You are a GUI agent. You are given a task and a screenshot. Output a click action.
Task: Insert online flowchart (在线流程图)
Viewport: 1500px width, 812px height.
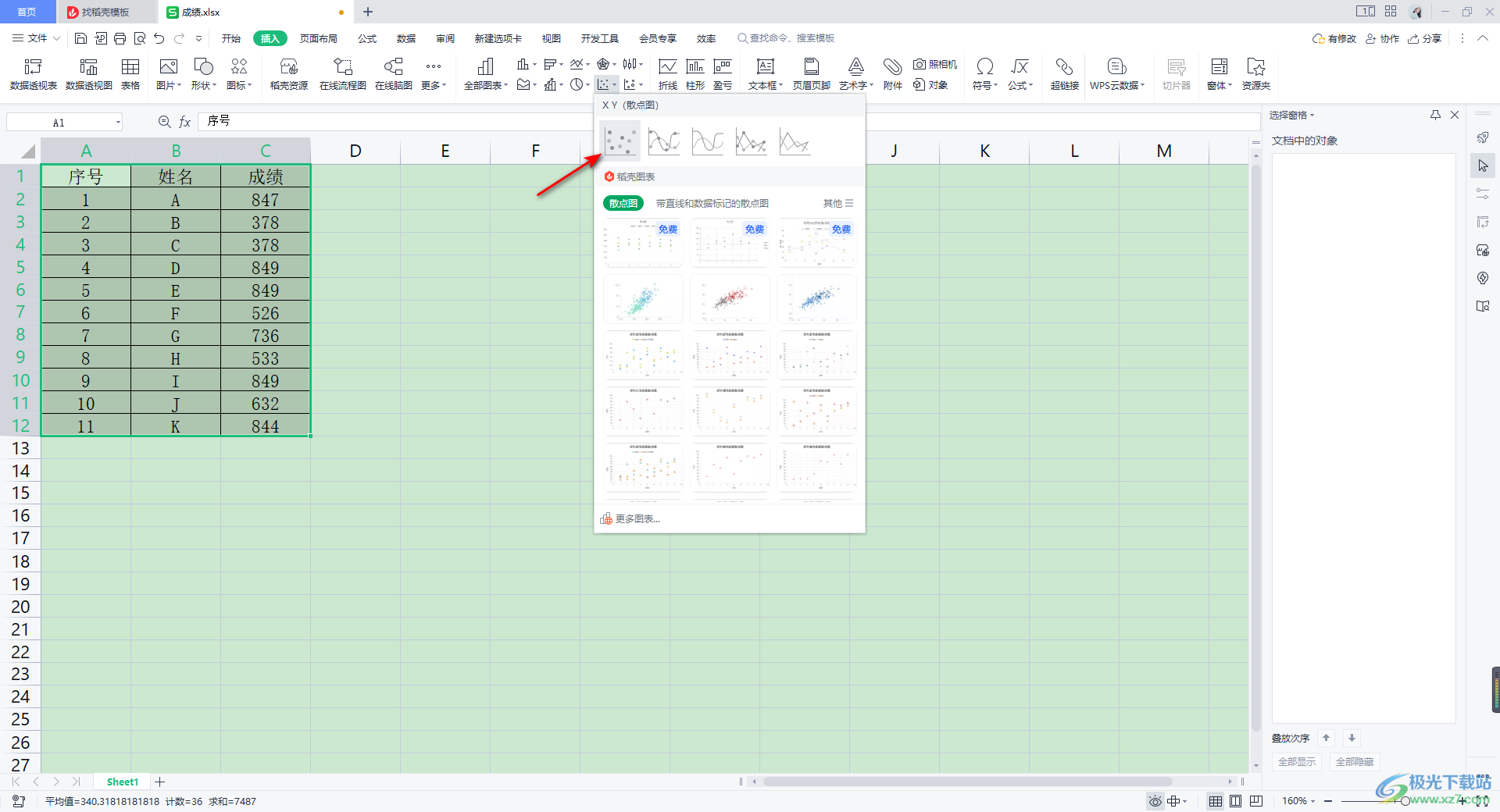coord(343,74)
